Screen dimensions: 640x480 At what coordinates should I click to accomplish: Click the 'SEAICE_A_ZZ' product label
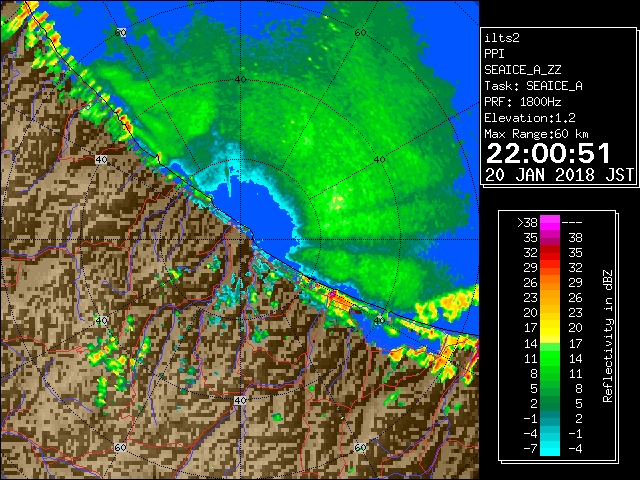click(x=523, y=70)
